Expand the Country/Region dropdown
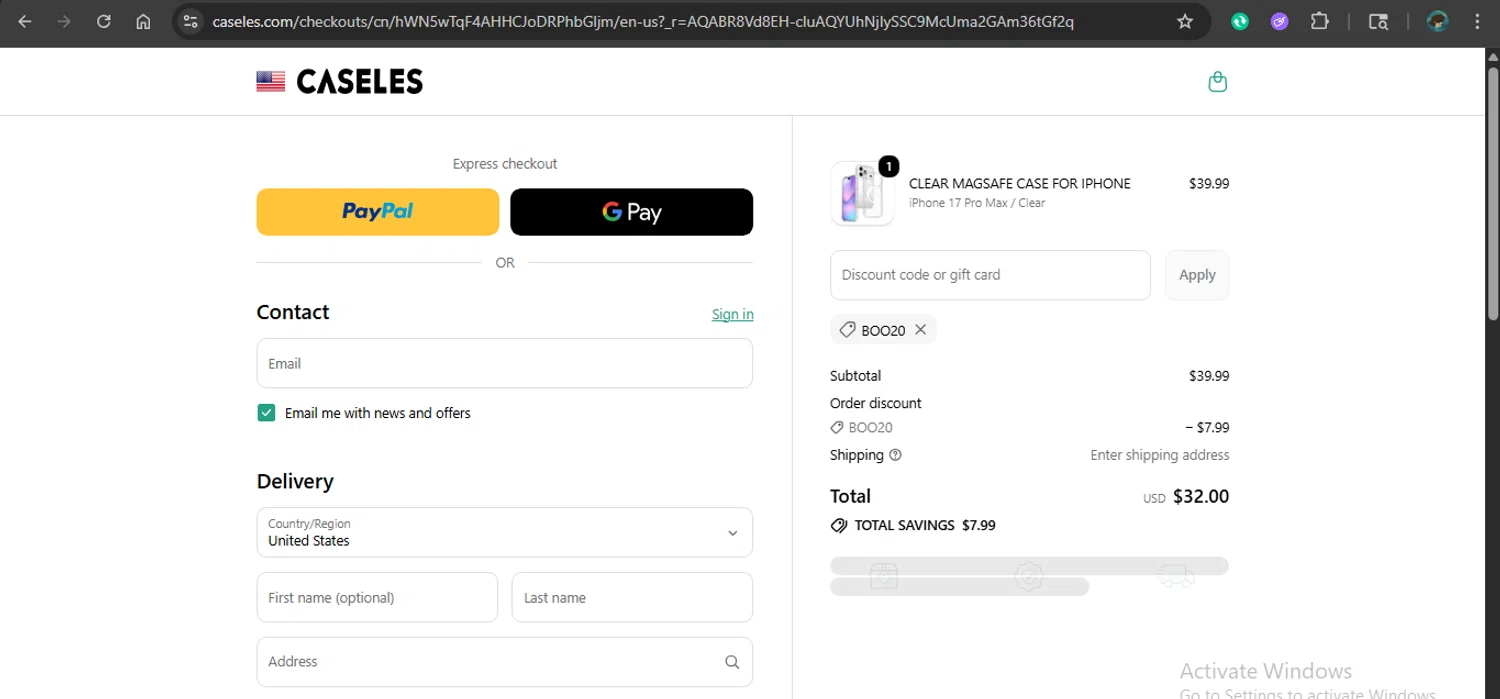 click(x=504, y=532)
